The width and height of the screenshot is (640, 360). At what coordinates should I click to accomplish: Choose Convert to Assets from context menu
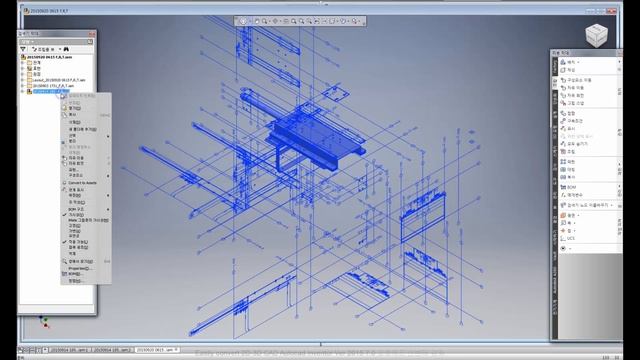[x=82, y=183]
